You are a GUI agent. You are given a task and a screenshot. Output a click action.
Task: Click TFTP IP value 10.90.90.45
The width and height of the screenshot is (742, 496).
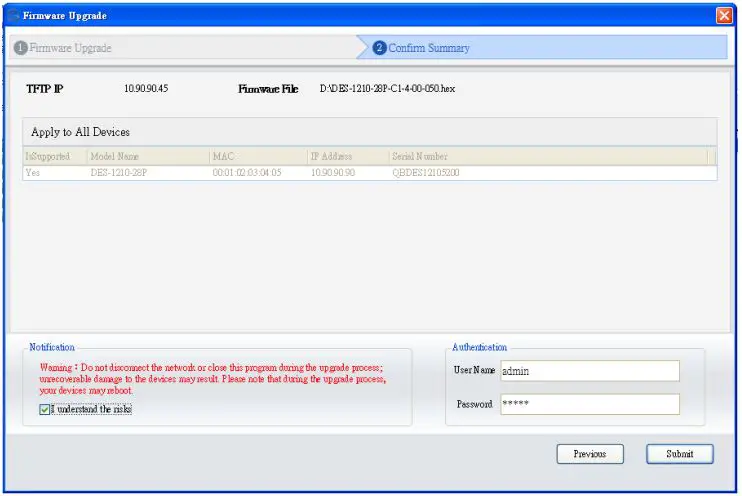[x=146, y=89]
